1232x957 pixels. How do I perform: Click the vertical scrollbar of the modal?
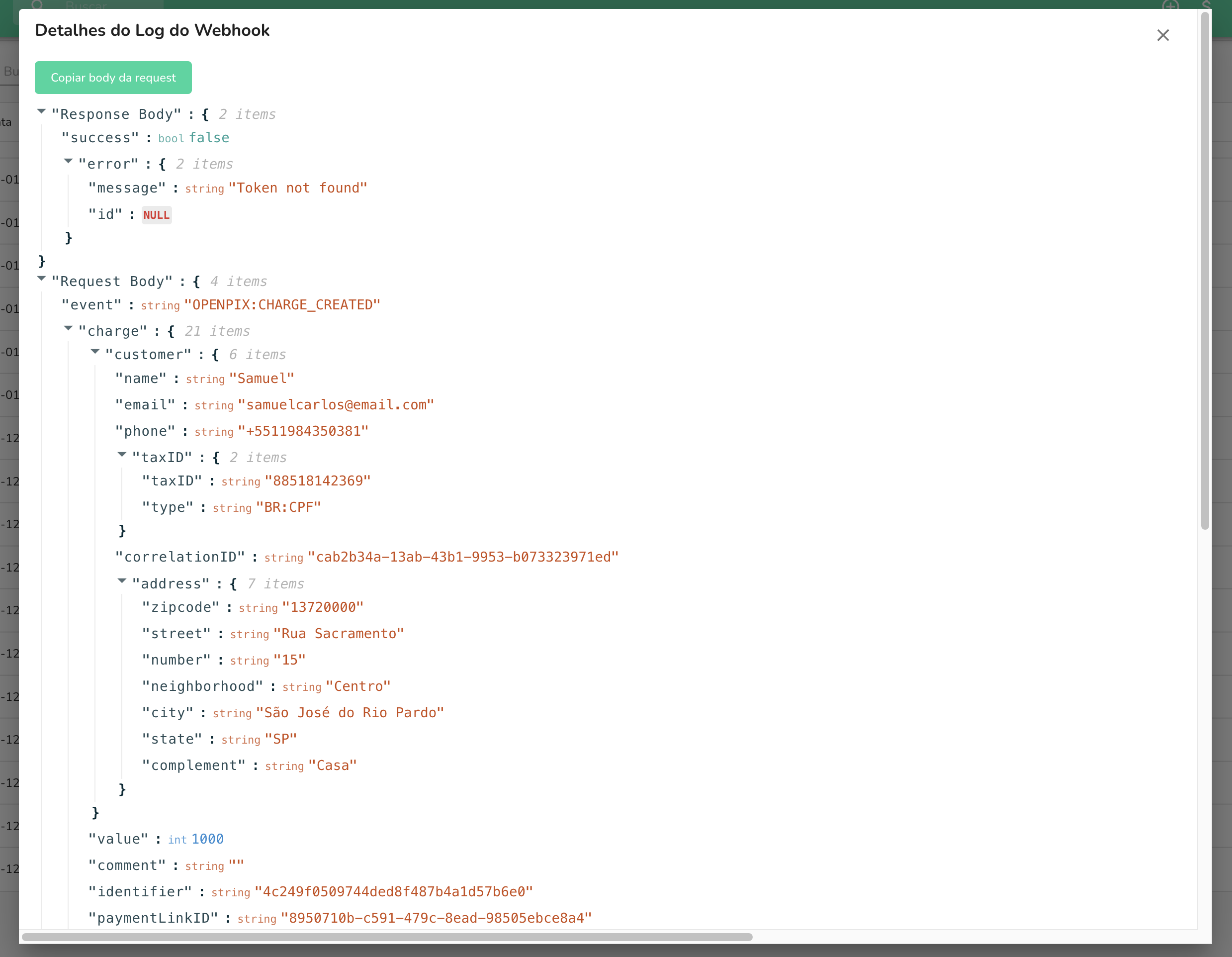point(1205,271)
